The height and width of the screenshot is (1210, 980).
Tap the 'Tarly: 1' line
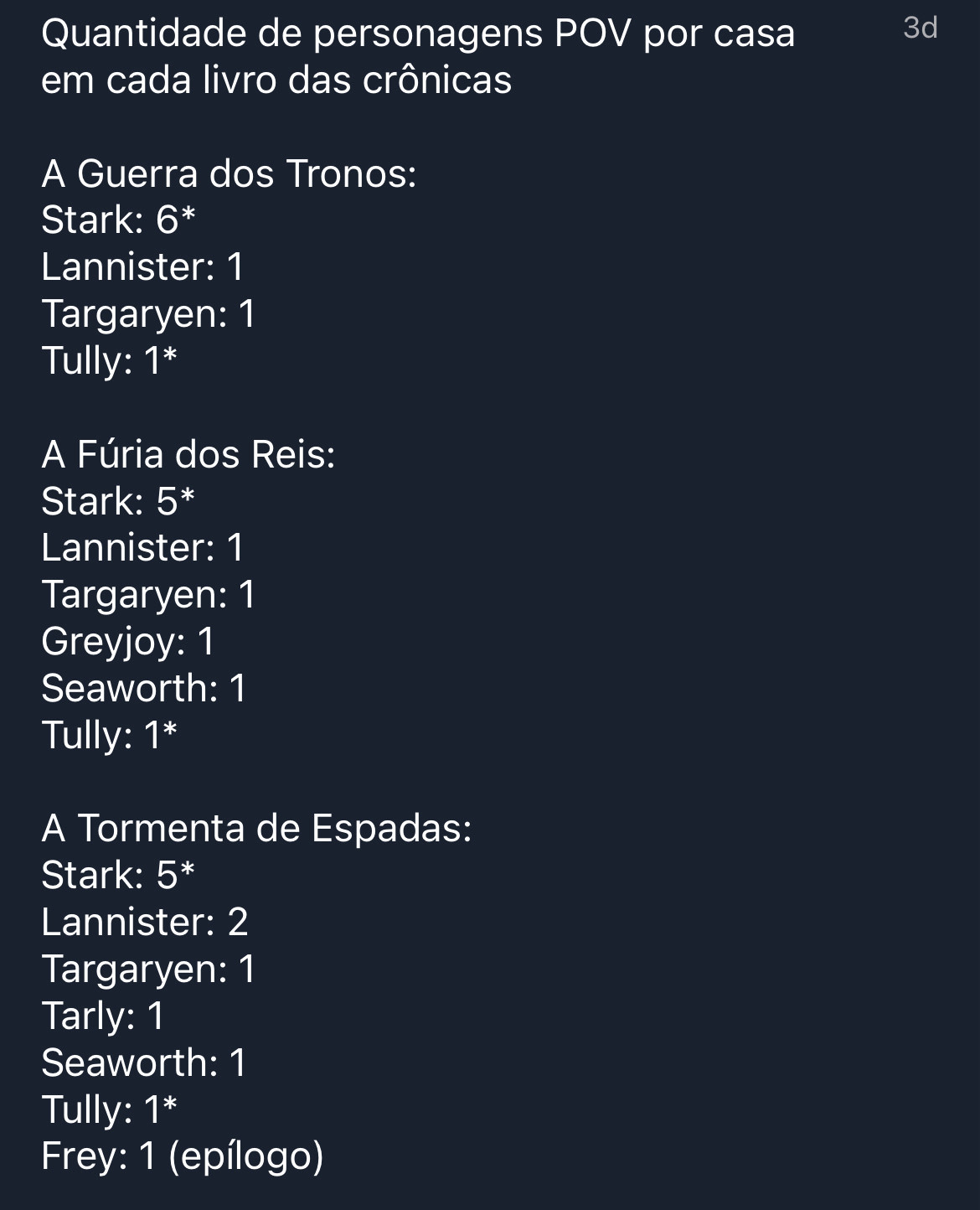103,1016
